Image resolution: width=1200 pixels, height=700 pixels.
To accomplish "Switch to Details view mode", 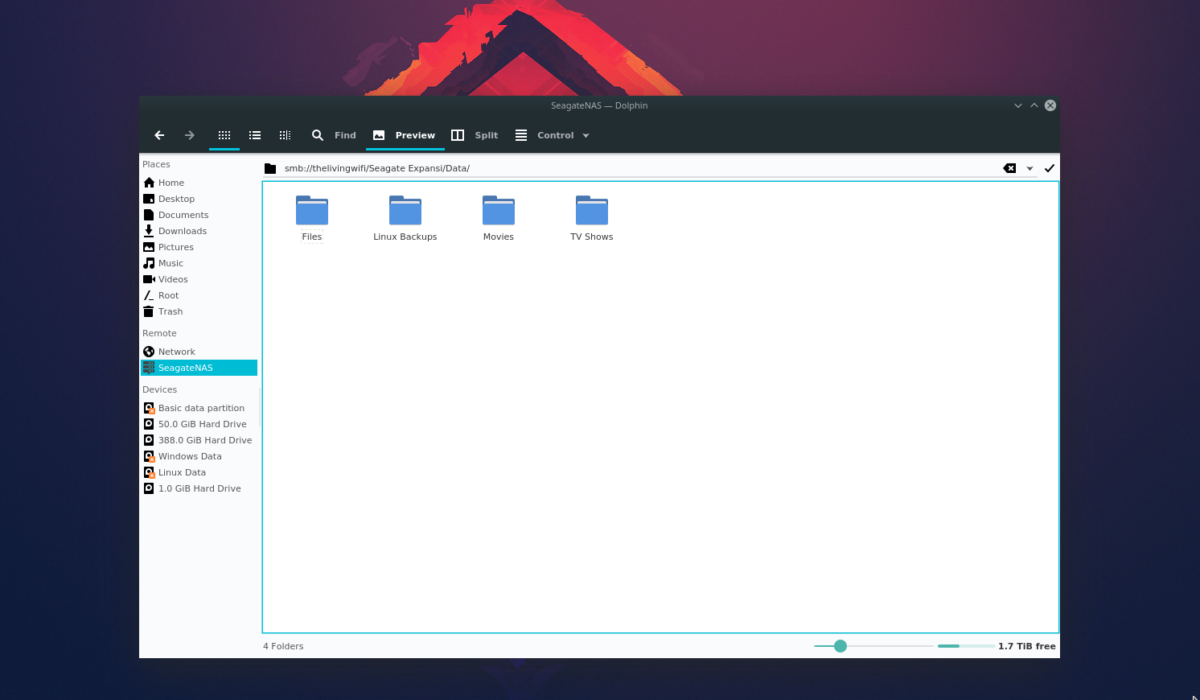I will click(x=285, y=135).
